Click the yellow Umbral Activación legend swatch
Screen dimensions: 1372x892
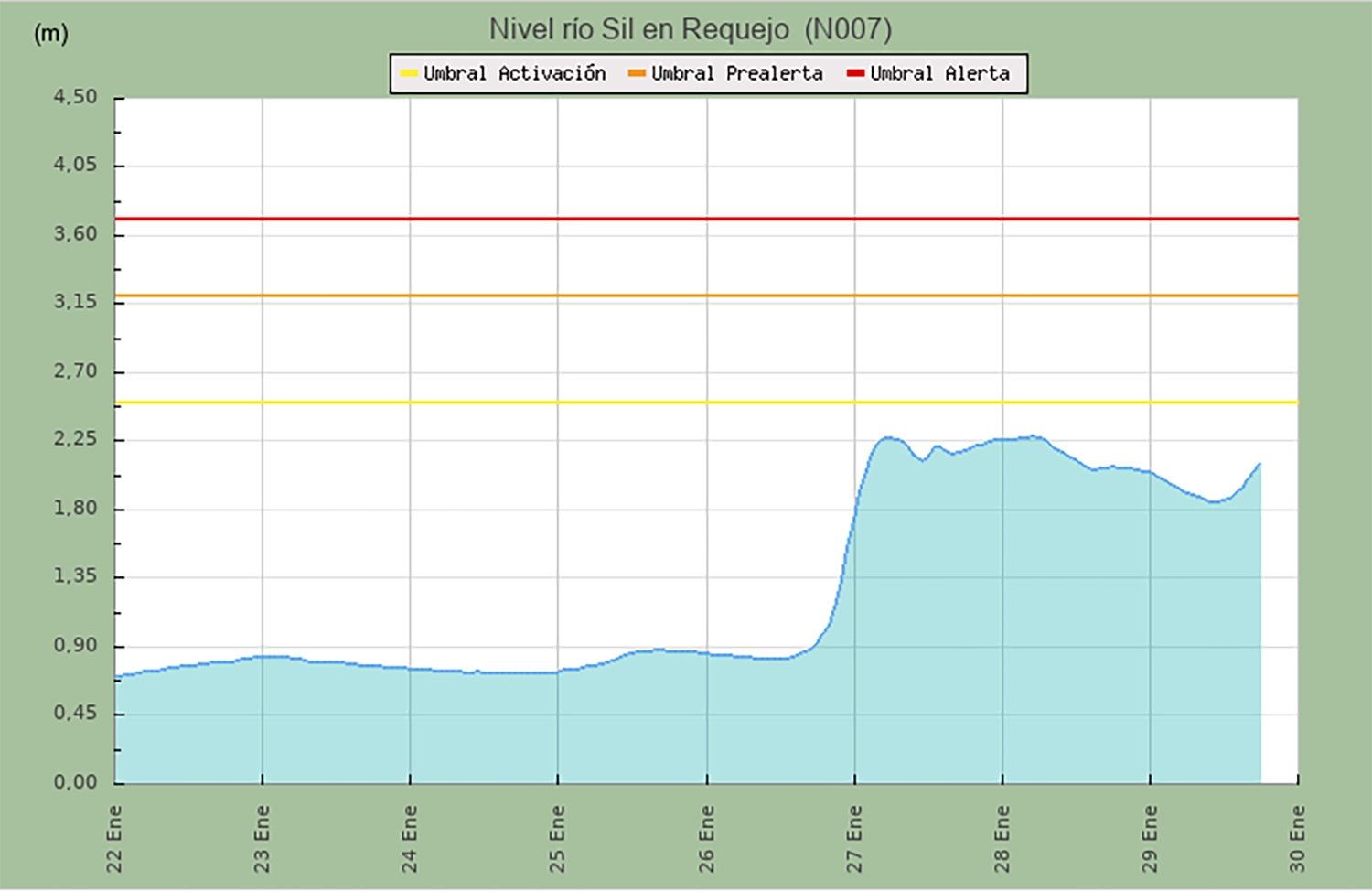409,73
